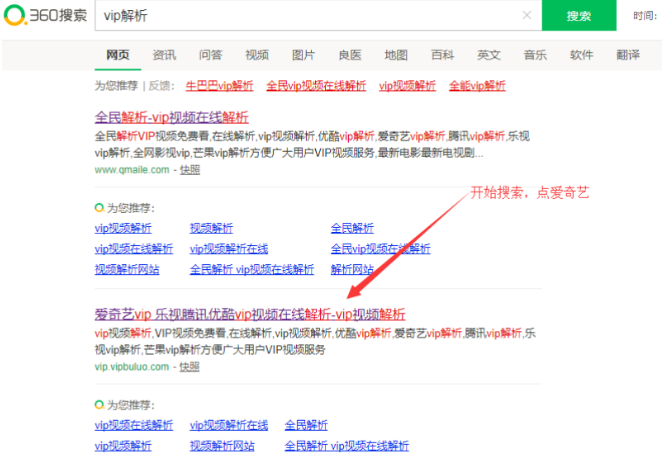Click 全民解析 in first recommendation block
The height and width of the screenshot is (458, 664).
click(x=352, y=229)
